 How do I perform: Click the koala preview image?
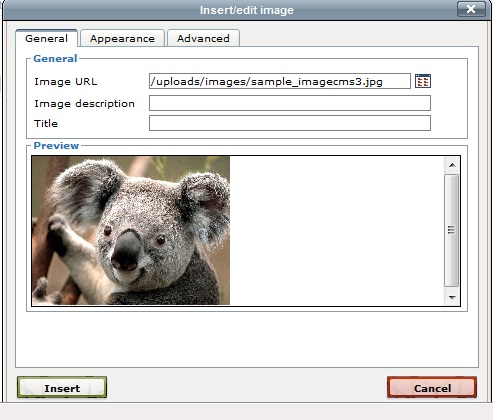click(131, 230)
